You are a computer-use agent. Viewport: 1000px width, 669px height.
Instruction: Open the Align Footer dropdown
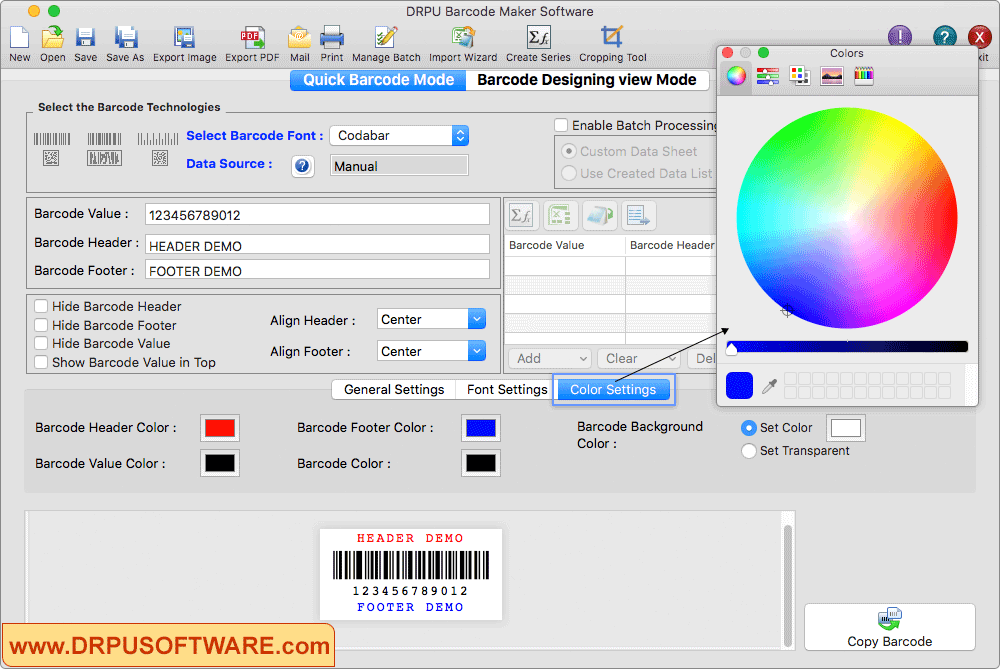tap(431, 351)
